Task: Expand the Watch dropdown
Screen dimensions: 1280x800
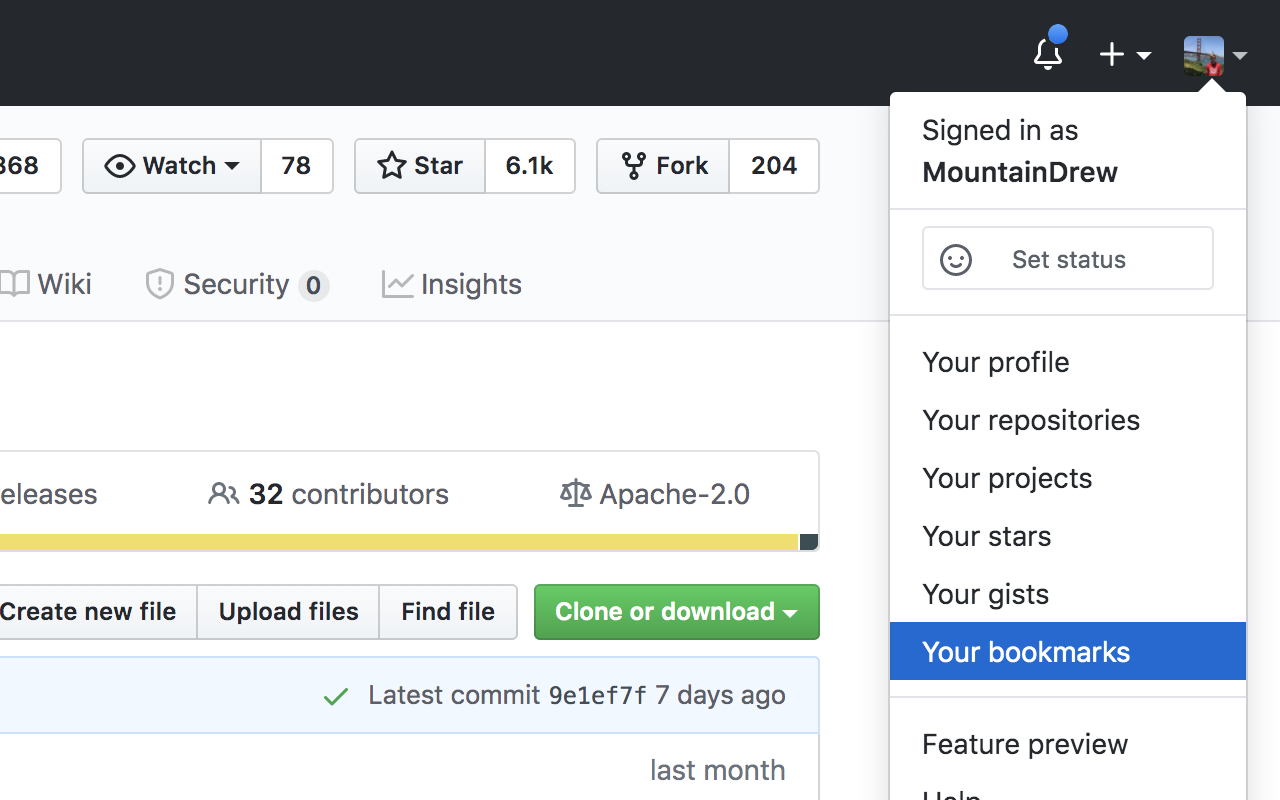Action: click(x=234, y=166)
